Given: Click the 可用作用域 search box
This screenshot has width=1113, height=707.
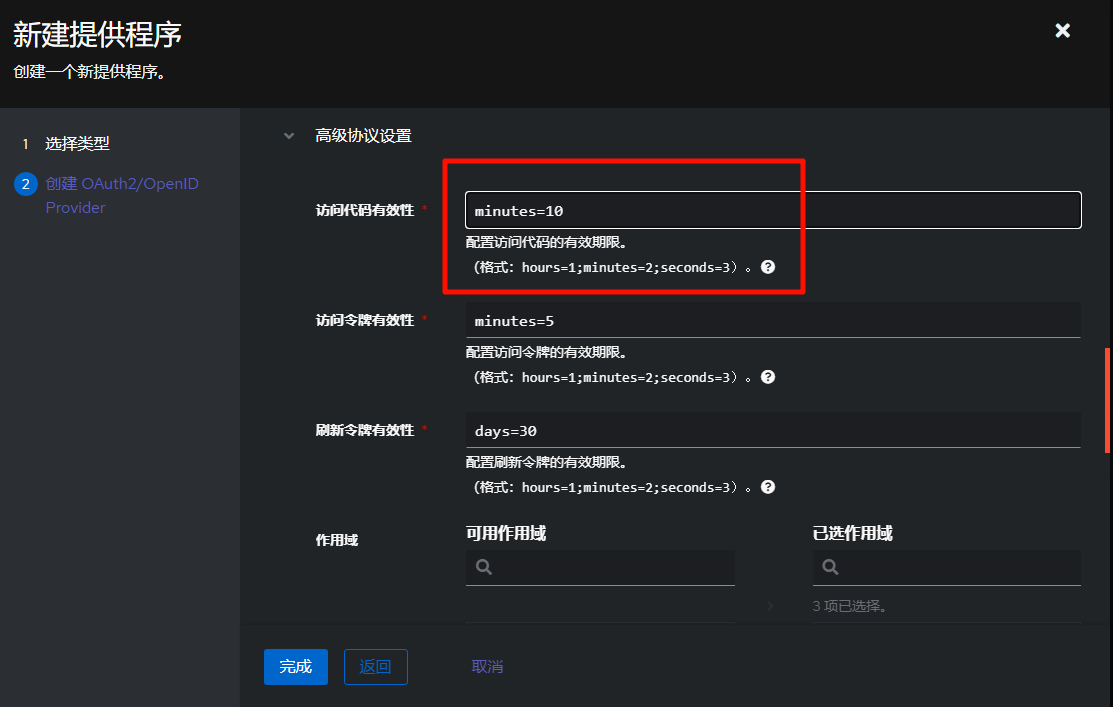Looking at the screenshot, I should [x=612, y=567].
